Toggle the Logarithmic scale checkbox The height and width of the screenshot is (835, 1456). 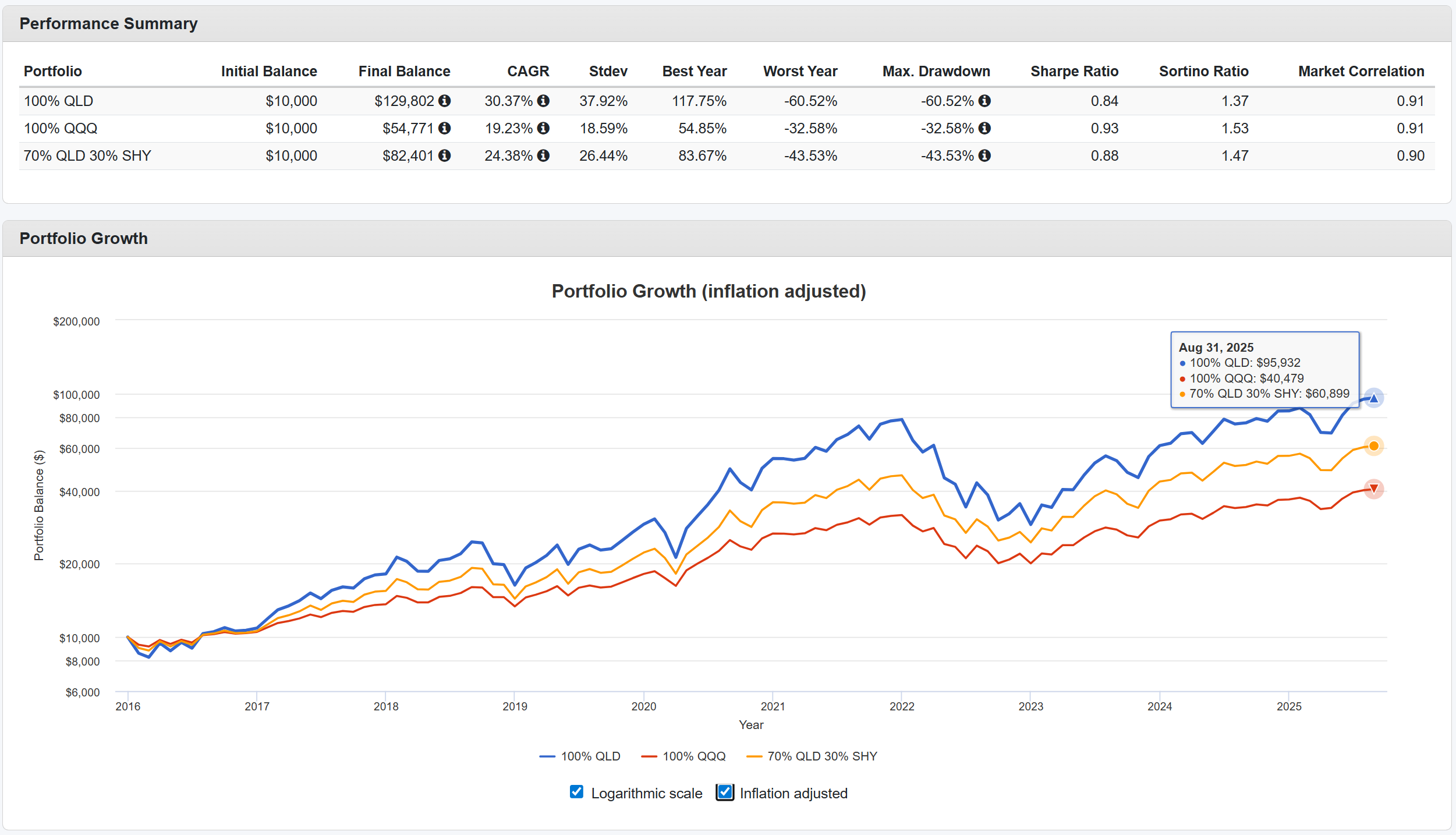tap(576, 792)
